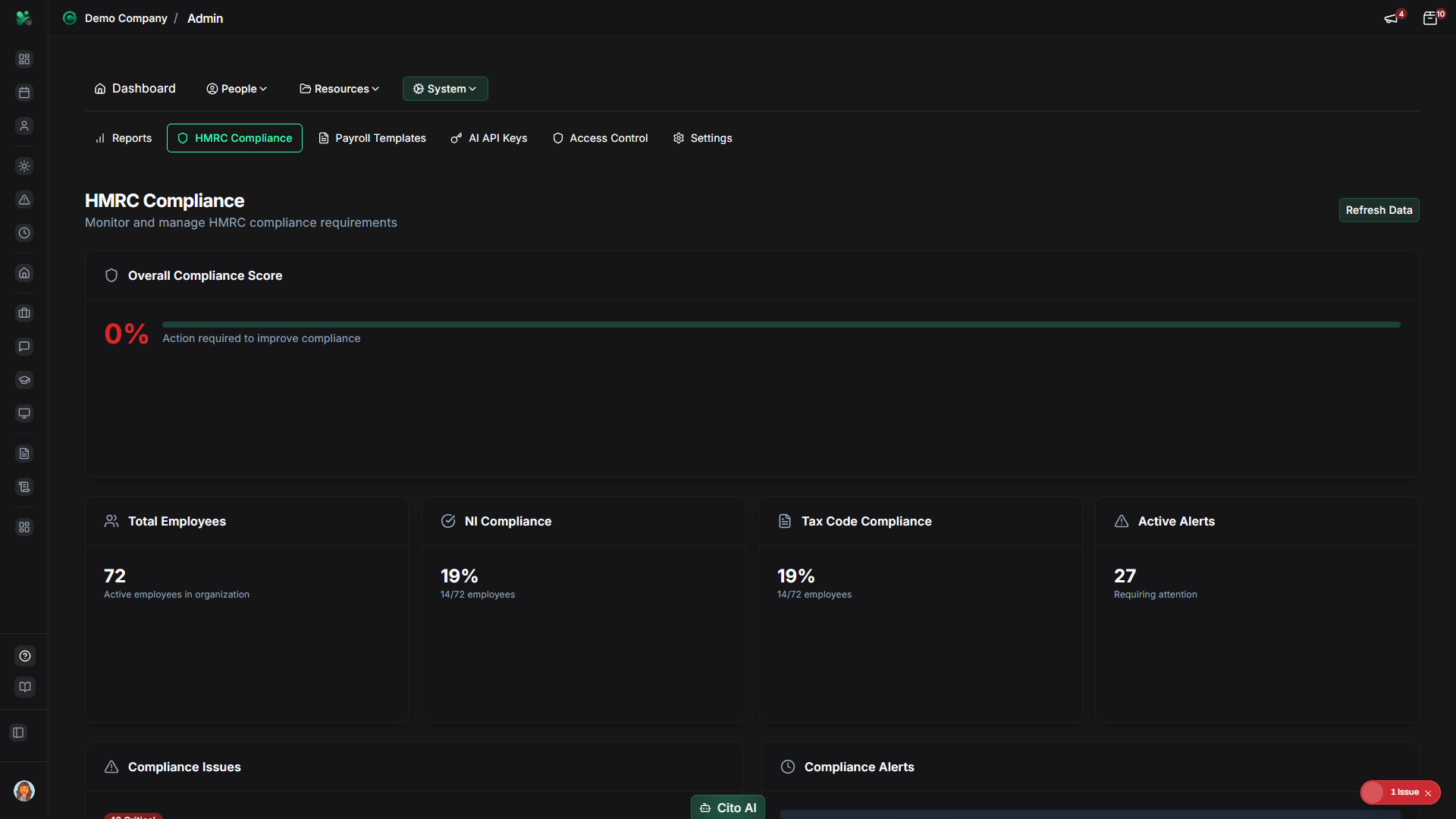Click the help question mark icon

tap(24, 656)
